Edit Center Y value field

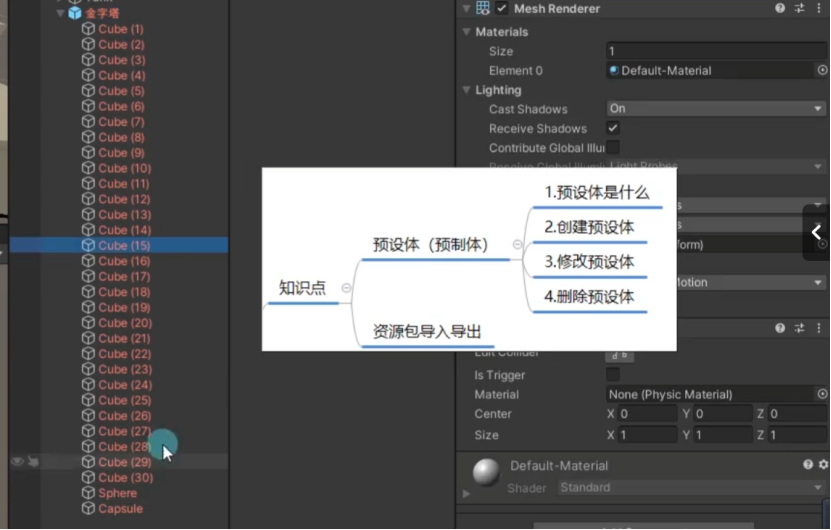click(722, 414)
